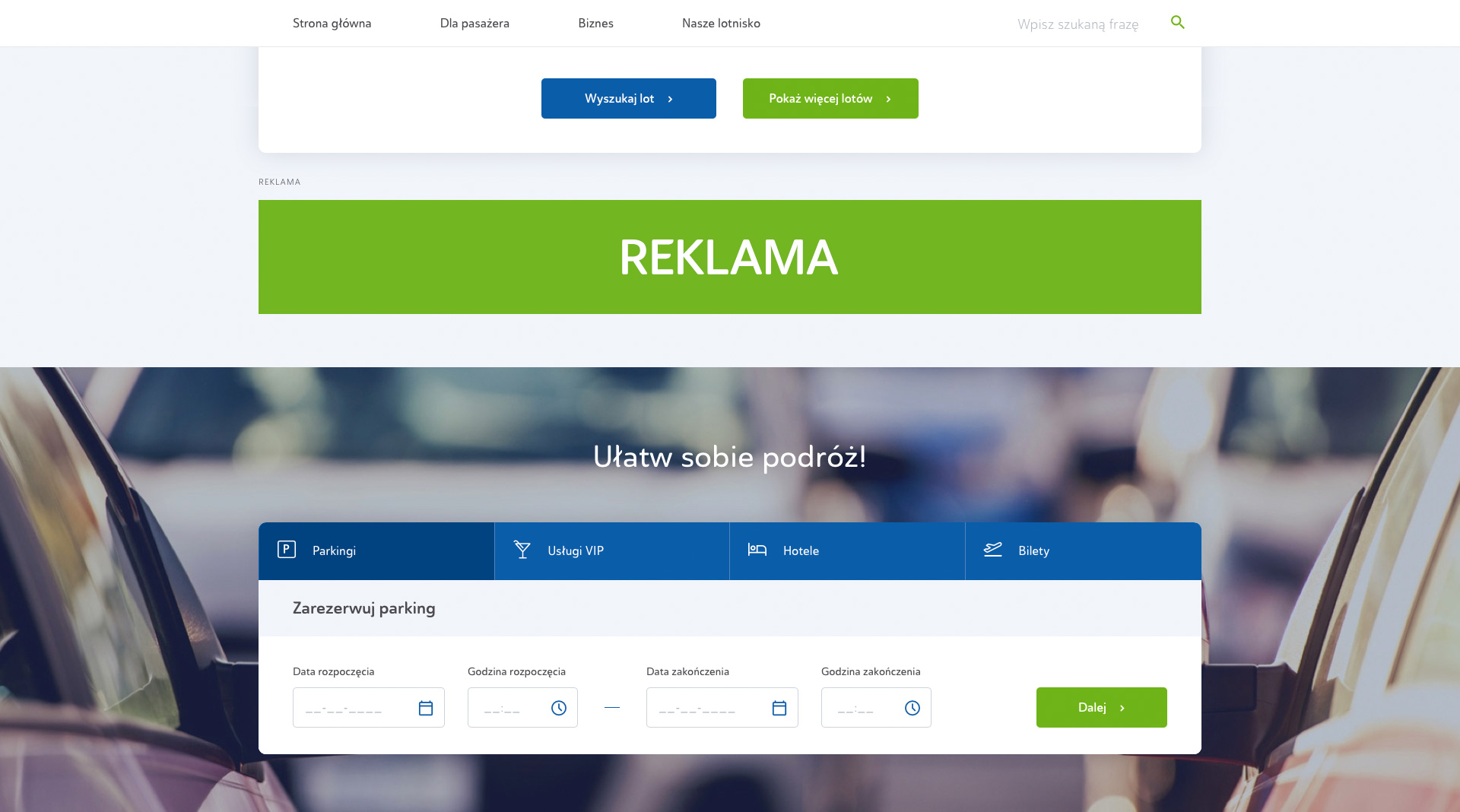Open the Biznes menu item
1460x812 pixels.
coord(595,23)
